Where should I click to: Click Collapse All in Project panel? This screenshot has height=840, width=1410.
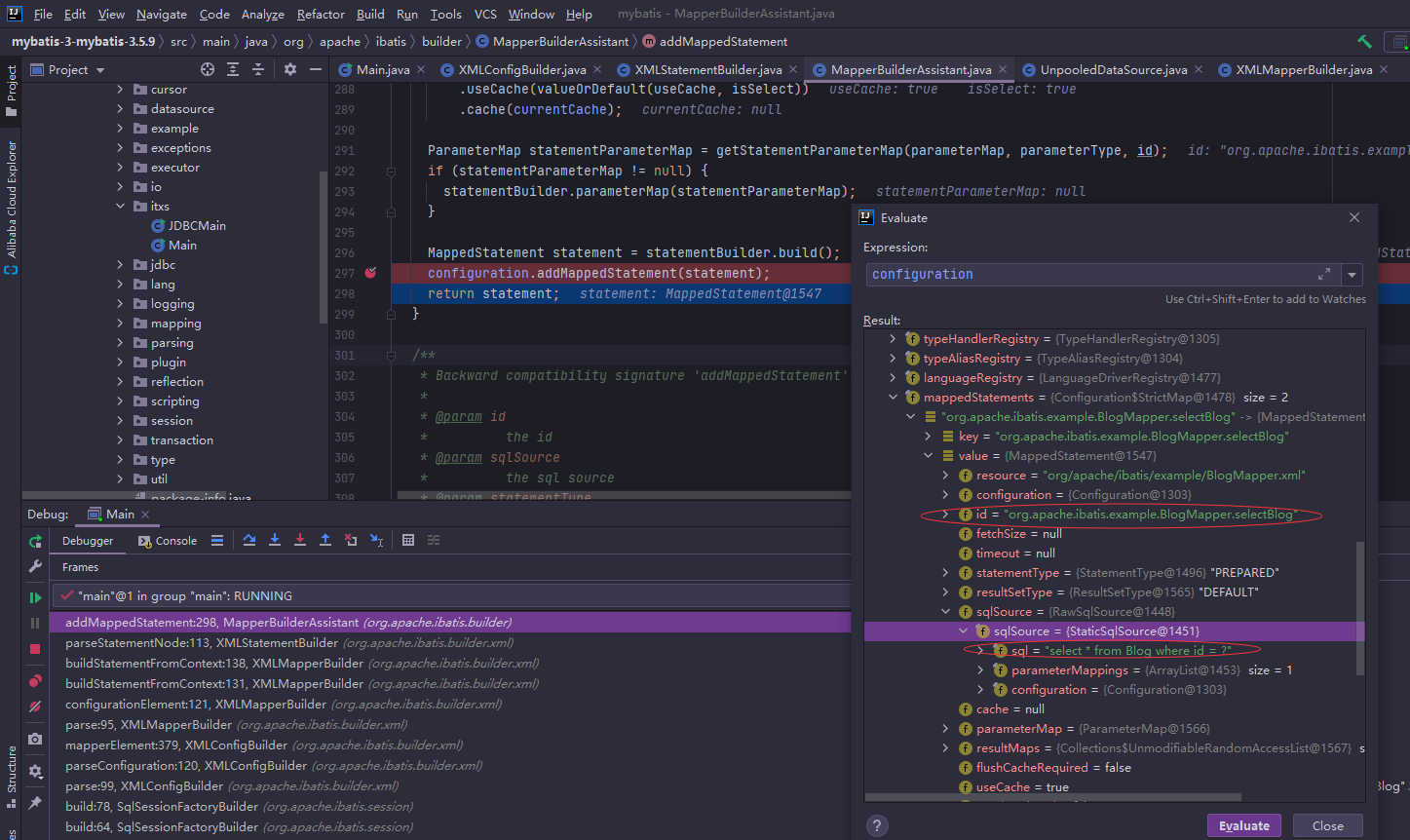tap(258, 69)
